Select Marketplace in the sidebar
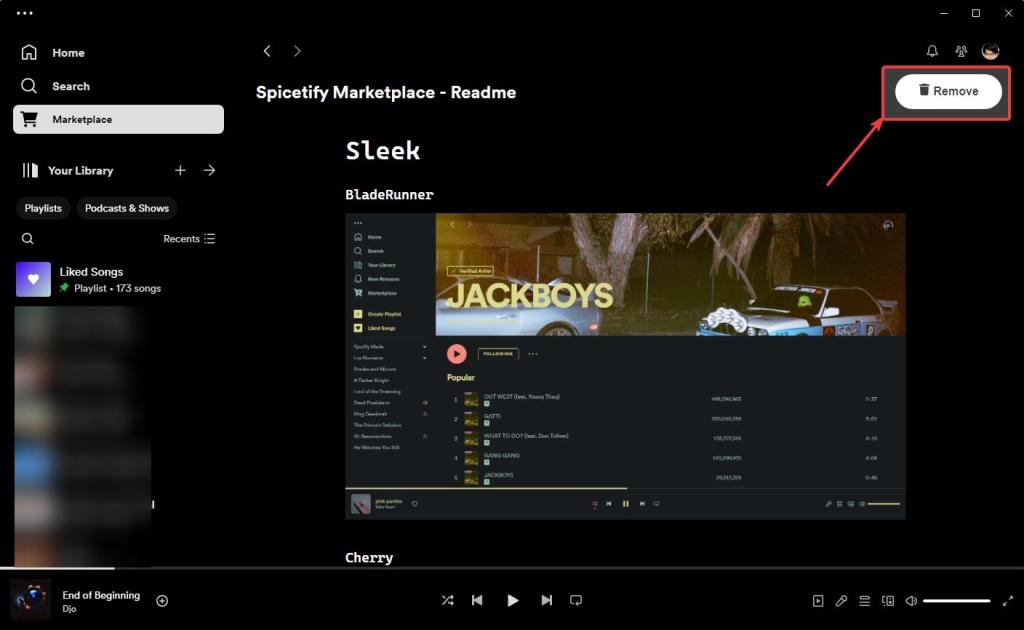This screenshot has width=1024, height=630. click(x=118, y=119)
